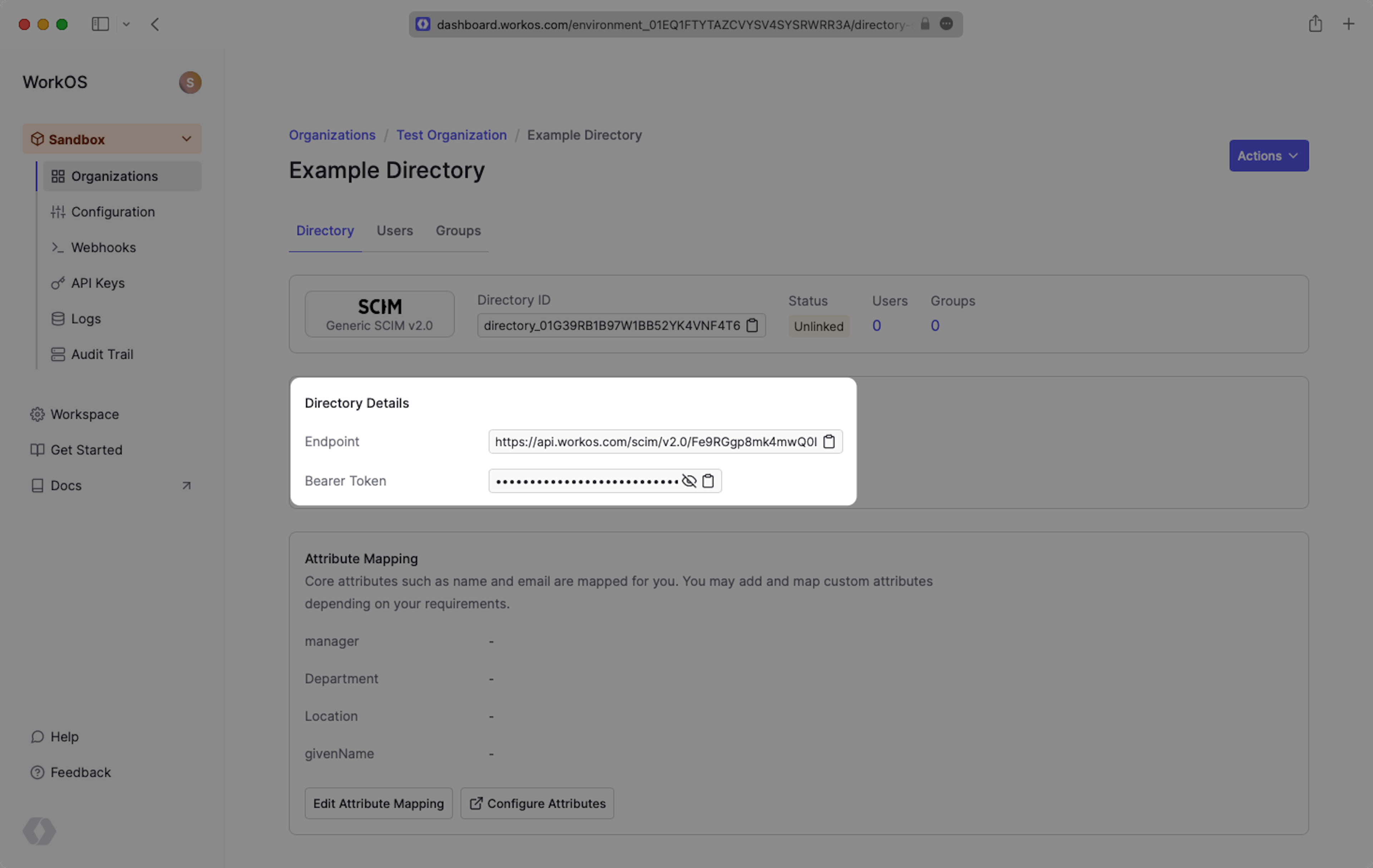Open the Audit Trail section
Viewport: 1373px width, 868px height.
pos(102,354)
